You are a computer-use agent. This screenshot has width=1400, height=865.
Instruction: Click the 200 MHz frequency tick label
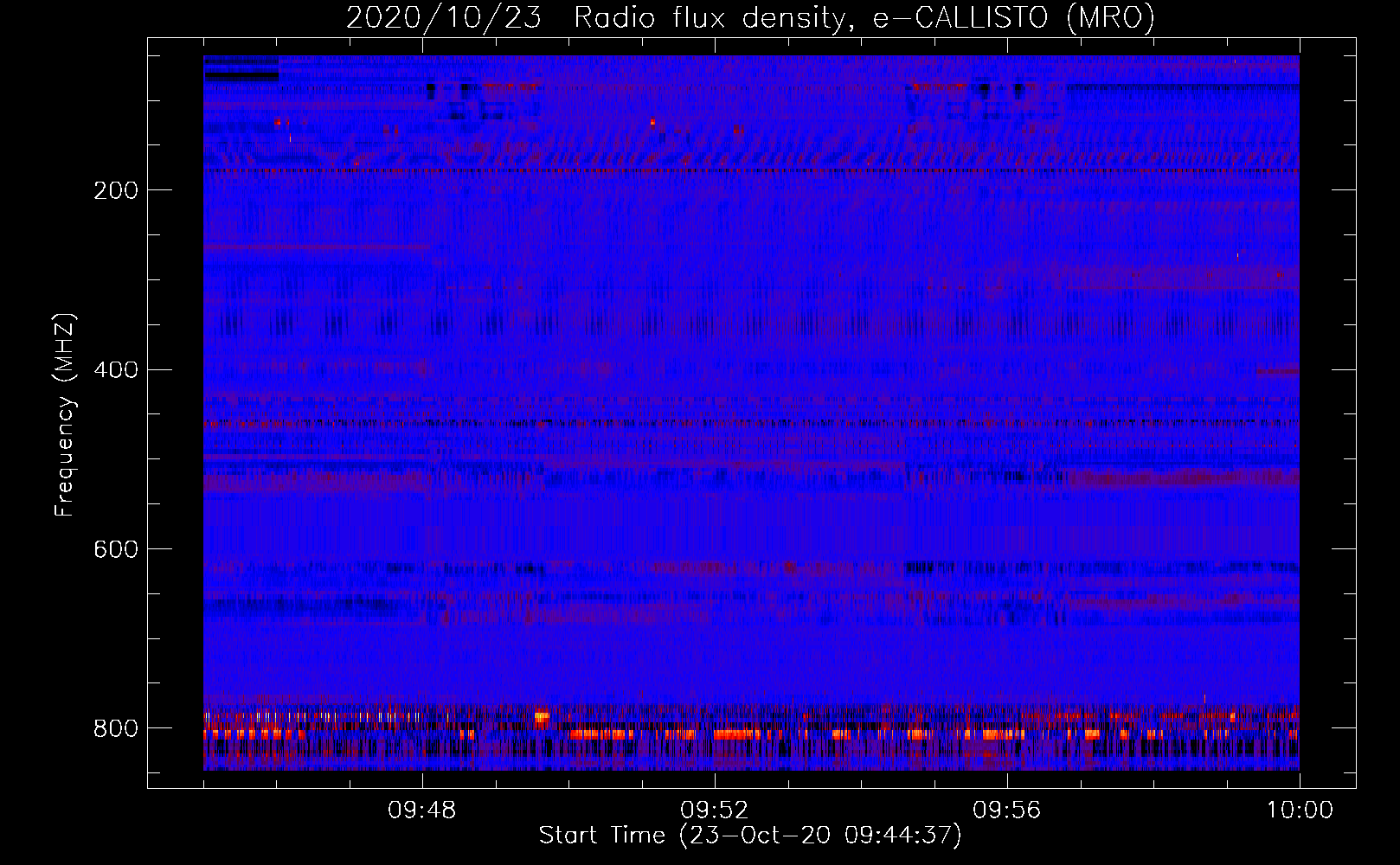click(x=116, y=190)
